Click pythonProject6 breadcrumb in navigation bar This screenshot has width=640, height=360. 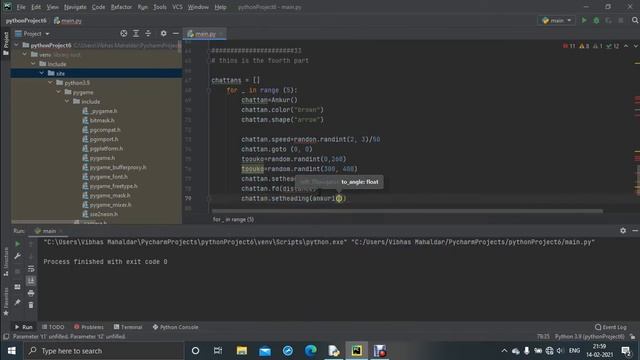(x=26, y=20)
